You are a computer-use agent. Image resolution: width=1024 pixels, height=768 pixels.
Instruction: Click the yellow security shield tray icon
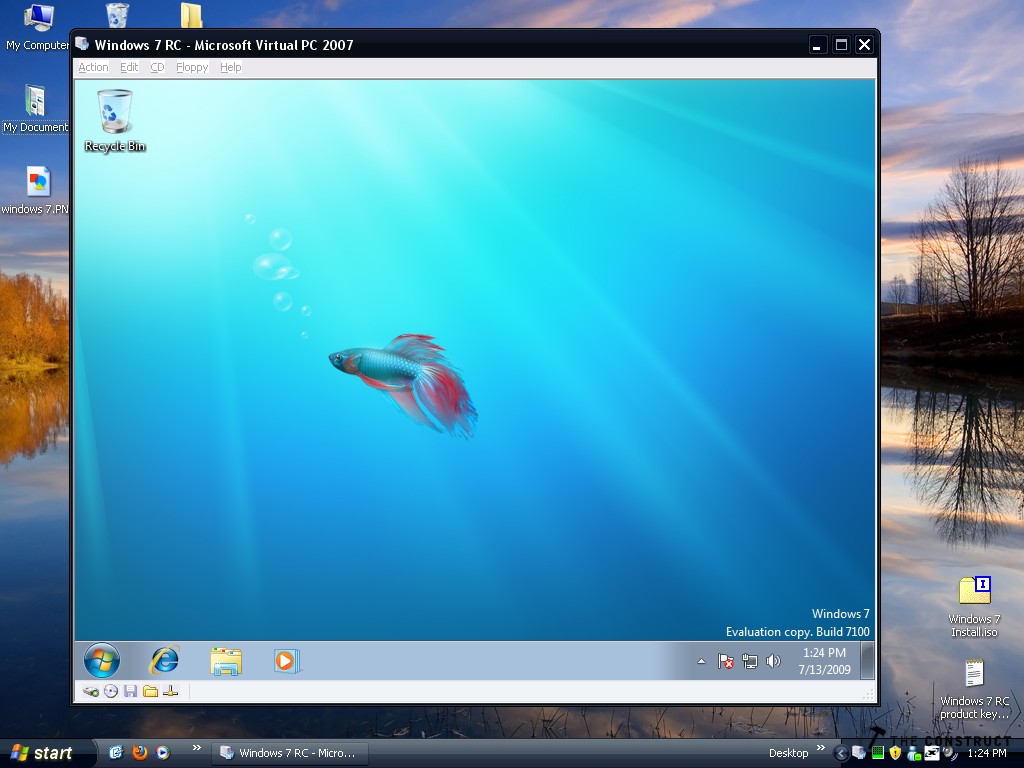(x=895, y=753)
